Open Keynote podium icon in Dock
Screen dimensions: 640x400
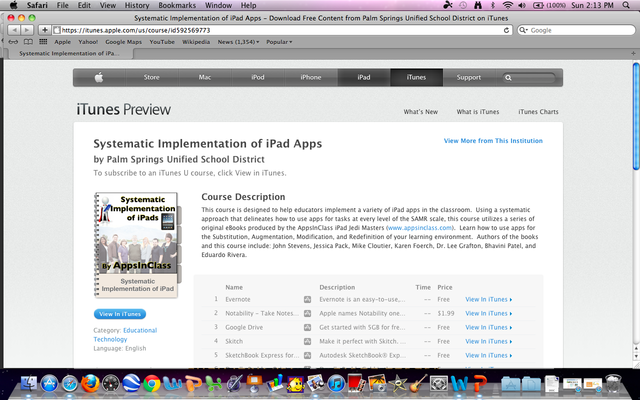[254, 383]
